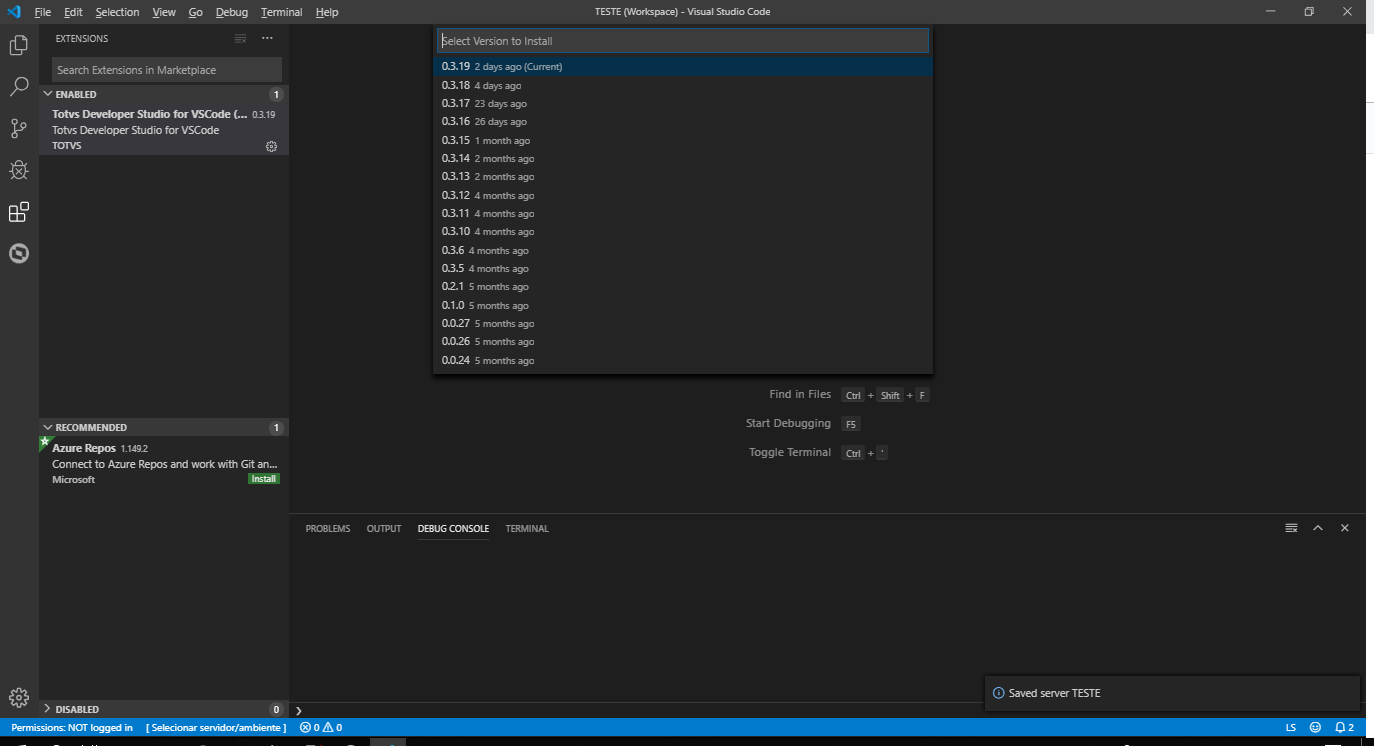
Task: Maximize panel with the up chevron
Action: [x=1318, y=528]
